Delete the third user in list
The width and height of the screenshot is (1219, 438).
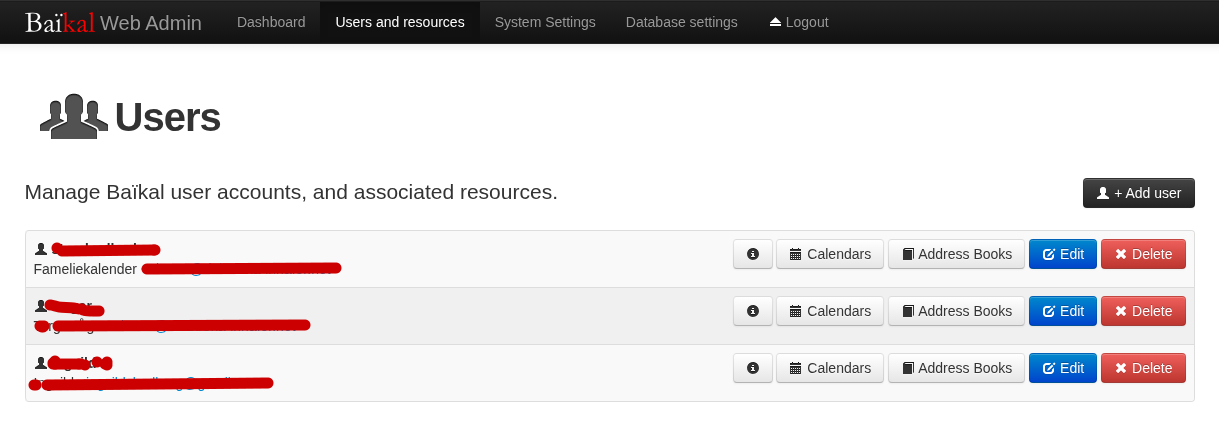pyautogui.click(x=1143, y=368)
